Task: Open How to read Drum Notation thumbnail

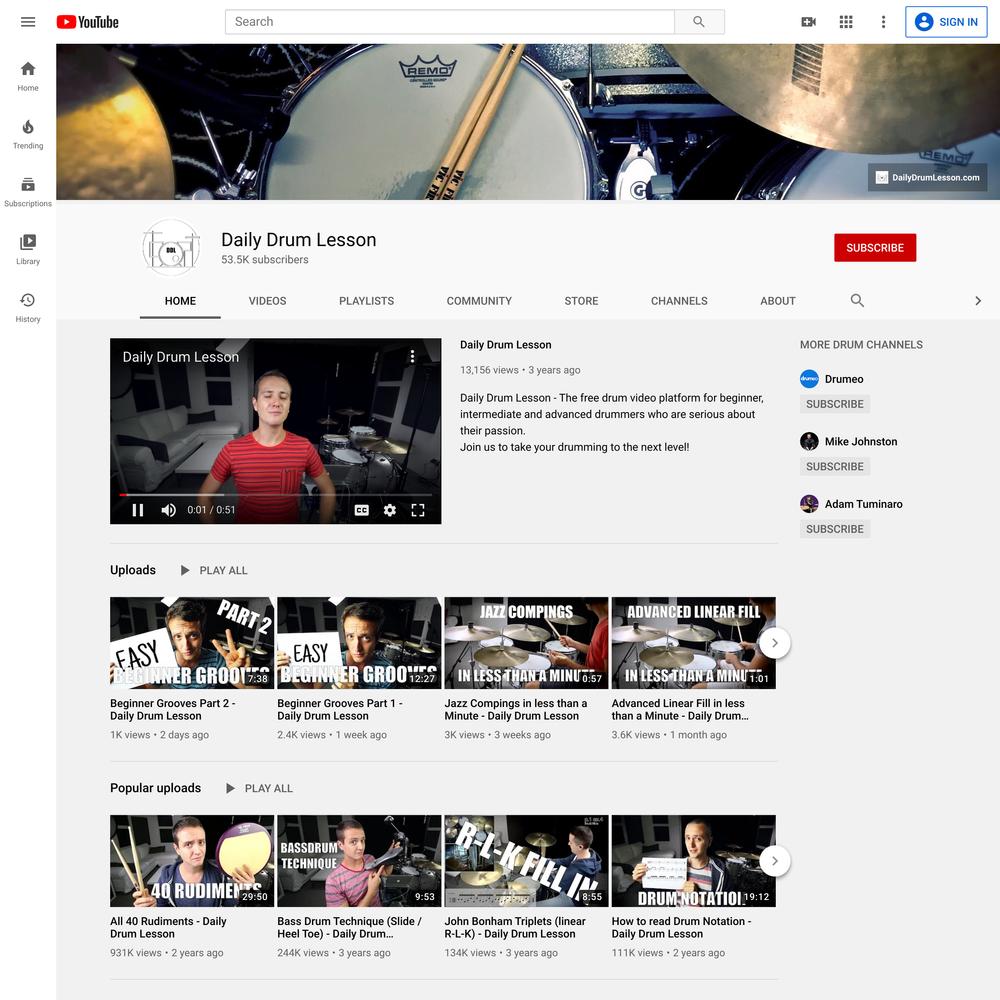Action: tap(693, 861)
